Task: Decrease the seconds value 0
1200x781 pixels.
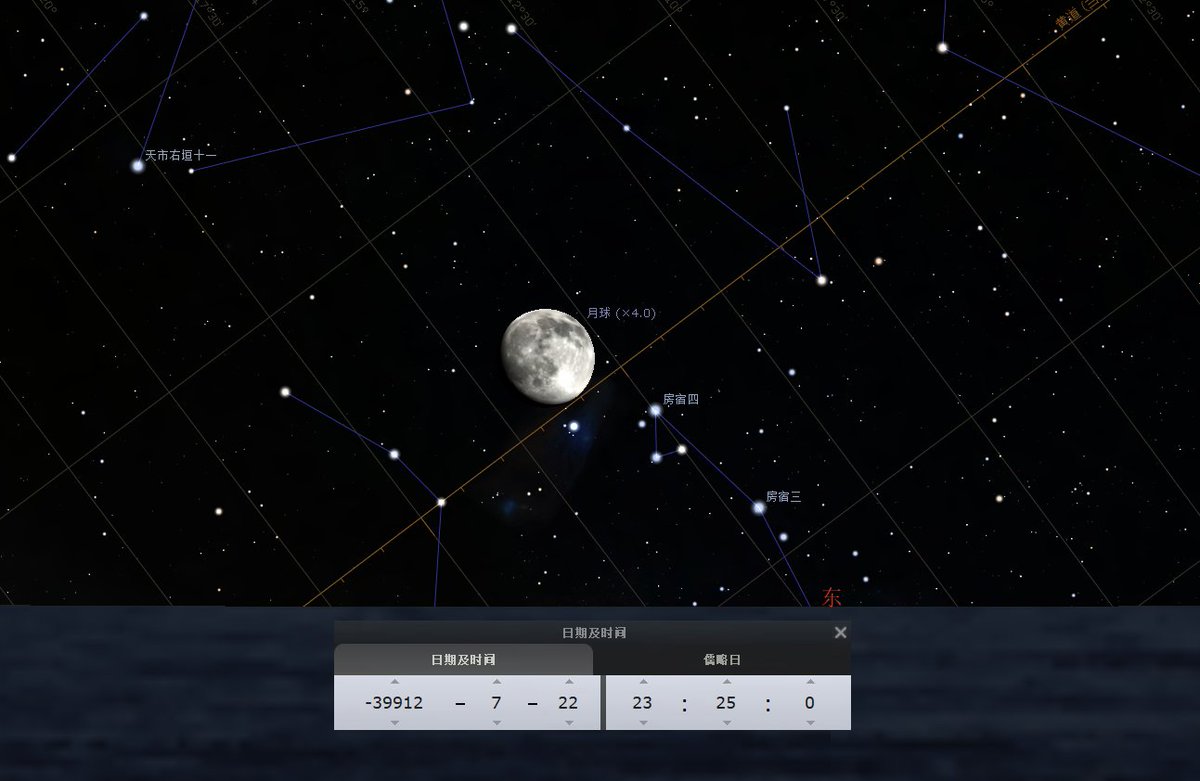Action: pos(809,723)
